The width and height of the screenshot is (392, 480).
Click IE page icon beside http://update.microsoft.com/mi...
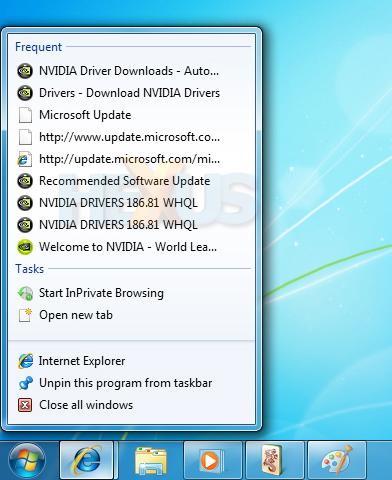(x=25, y=159)
